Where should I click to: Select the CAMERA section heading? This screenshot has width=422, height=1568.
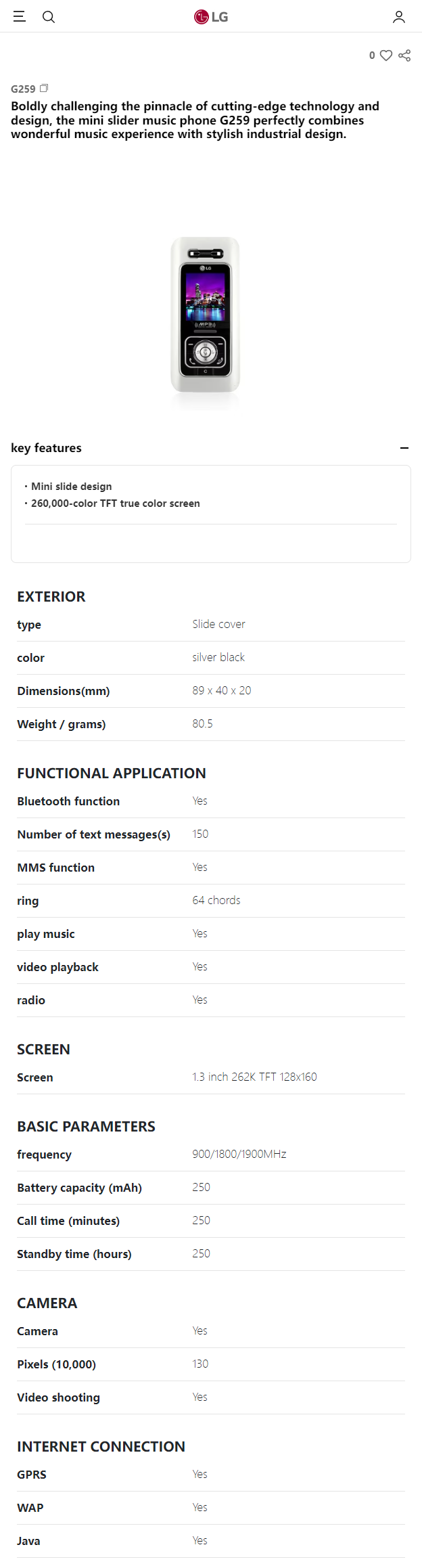point(47,1303)
